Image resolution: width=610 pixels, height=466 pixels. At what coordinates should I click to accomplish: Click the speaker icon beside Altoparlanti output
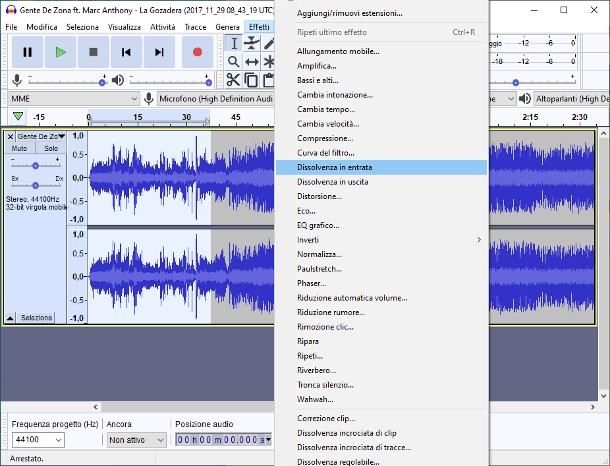click(524, 99)
